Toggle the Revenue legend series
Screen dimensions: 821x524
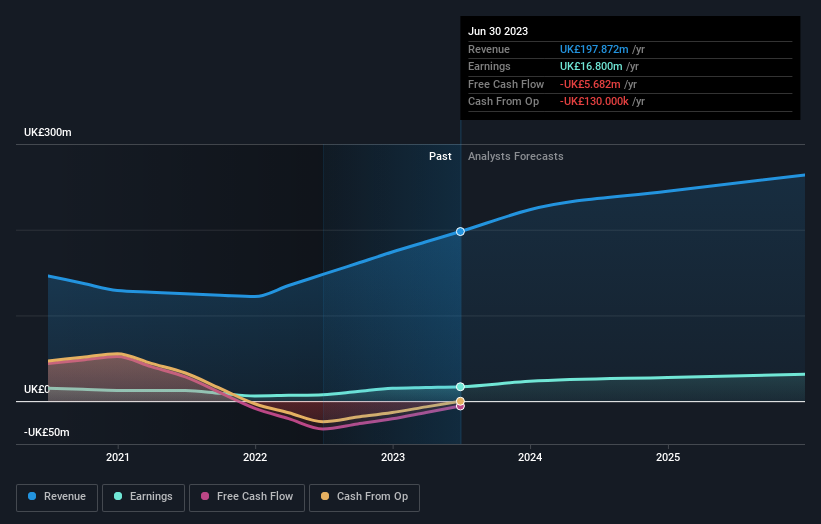[57, 497]
